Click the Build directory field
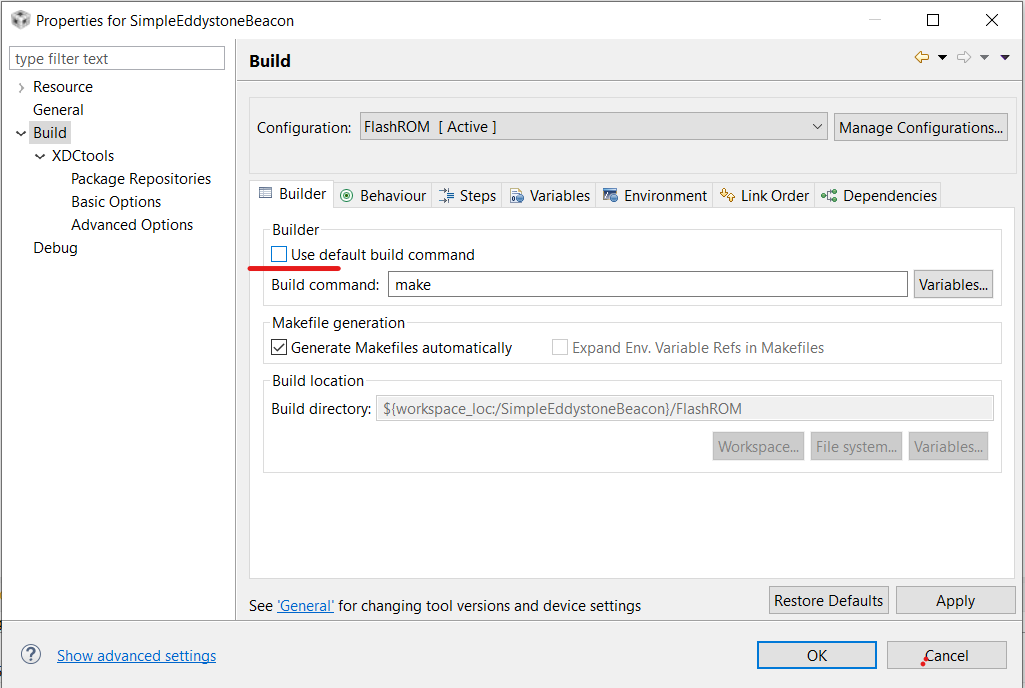Viewport: 1025px width, 688px height. pos(684,409)
